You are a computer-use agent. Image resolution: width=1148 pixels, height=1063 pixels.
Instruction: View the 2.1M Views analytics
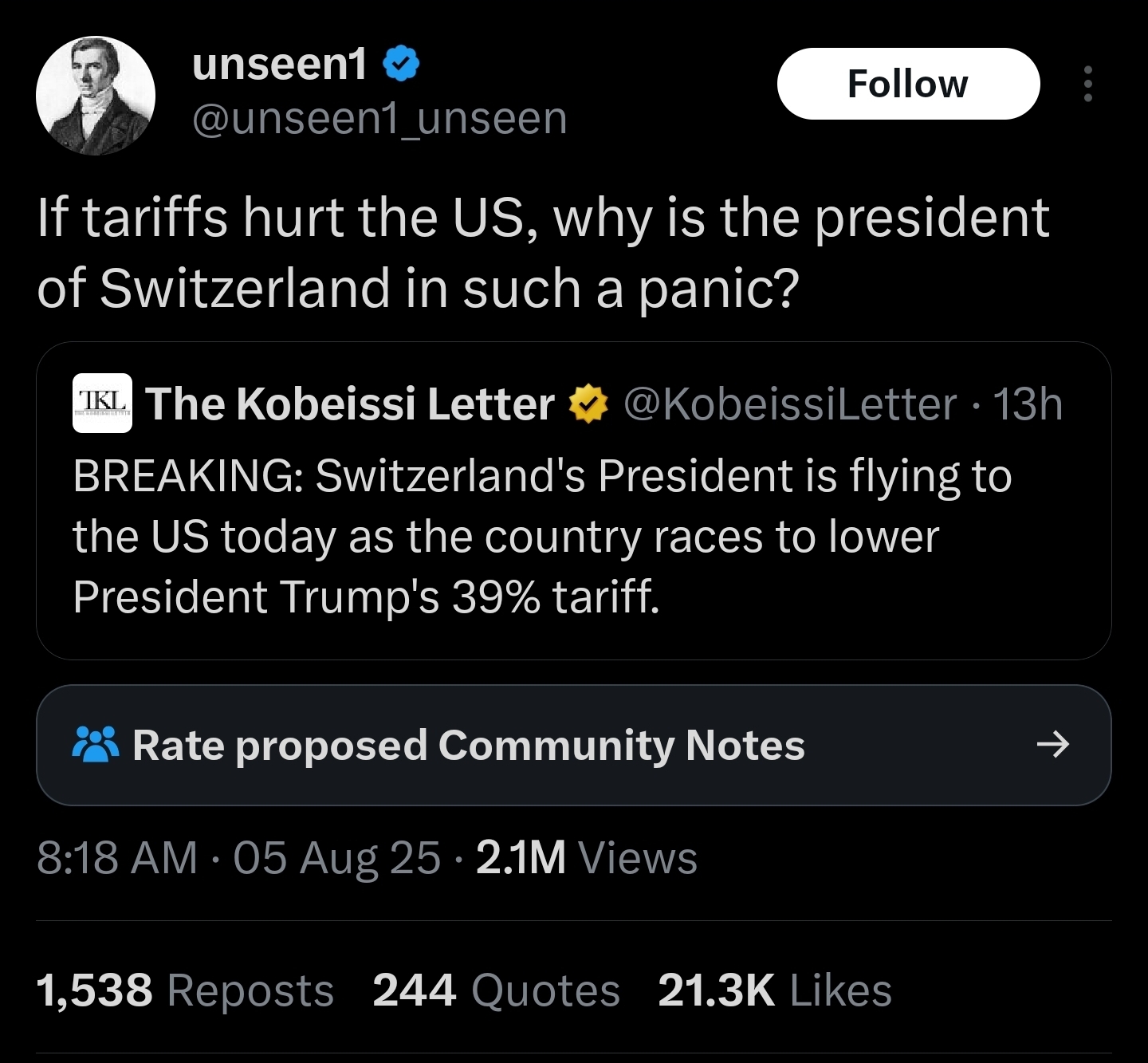pos(586,858)
